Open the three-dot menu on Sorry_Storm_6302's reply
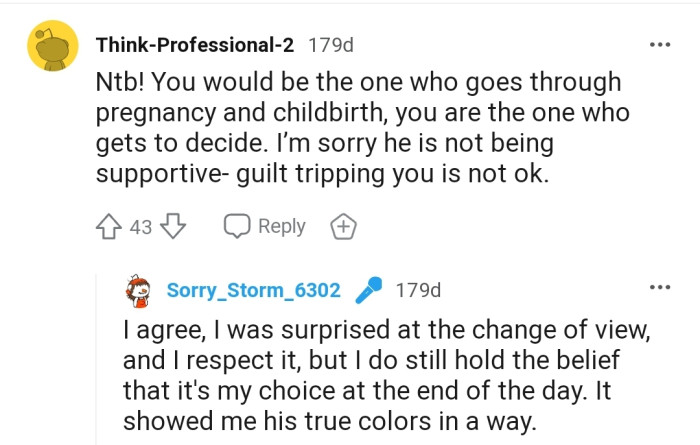Image resolution: width=700 pixels, height=445 pixels. 660,288
